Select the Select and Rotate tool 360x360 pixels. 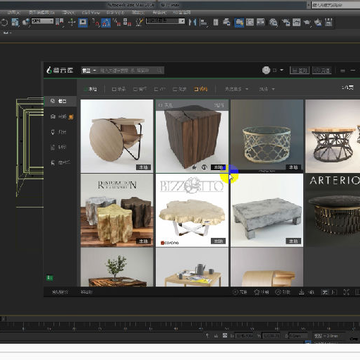[x=4, y=22]
